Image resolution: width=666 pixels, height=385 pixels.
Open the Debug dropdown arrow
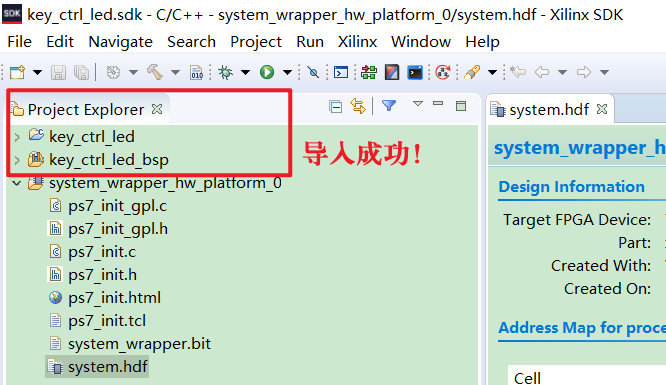[x=246, y=73]
